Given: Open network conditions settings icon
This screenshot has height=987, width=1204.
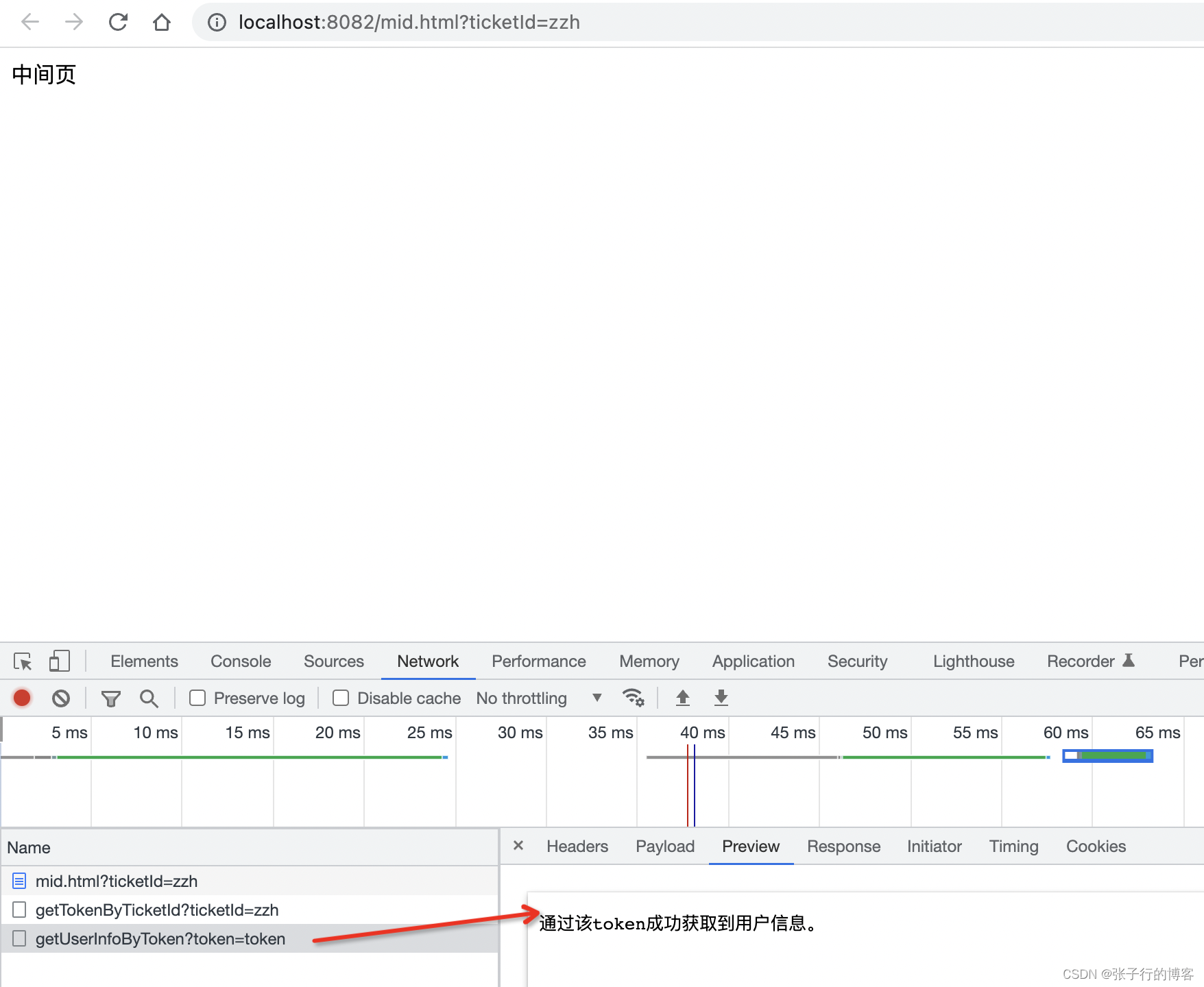Looking at the screenshot, I should (x=633, y=698).
